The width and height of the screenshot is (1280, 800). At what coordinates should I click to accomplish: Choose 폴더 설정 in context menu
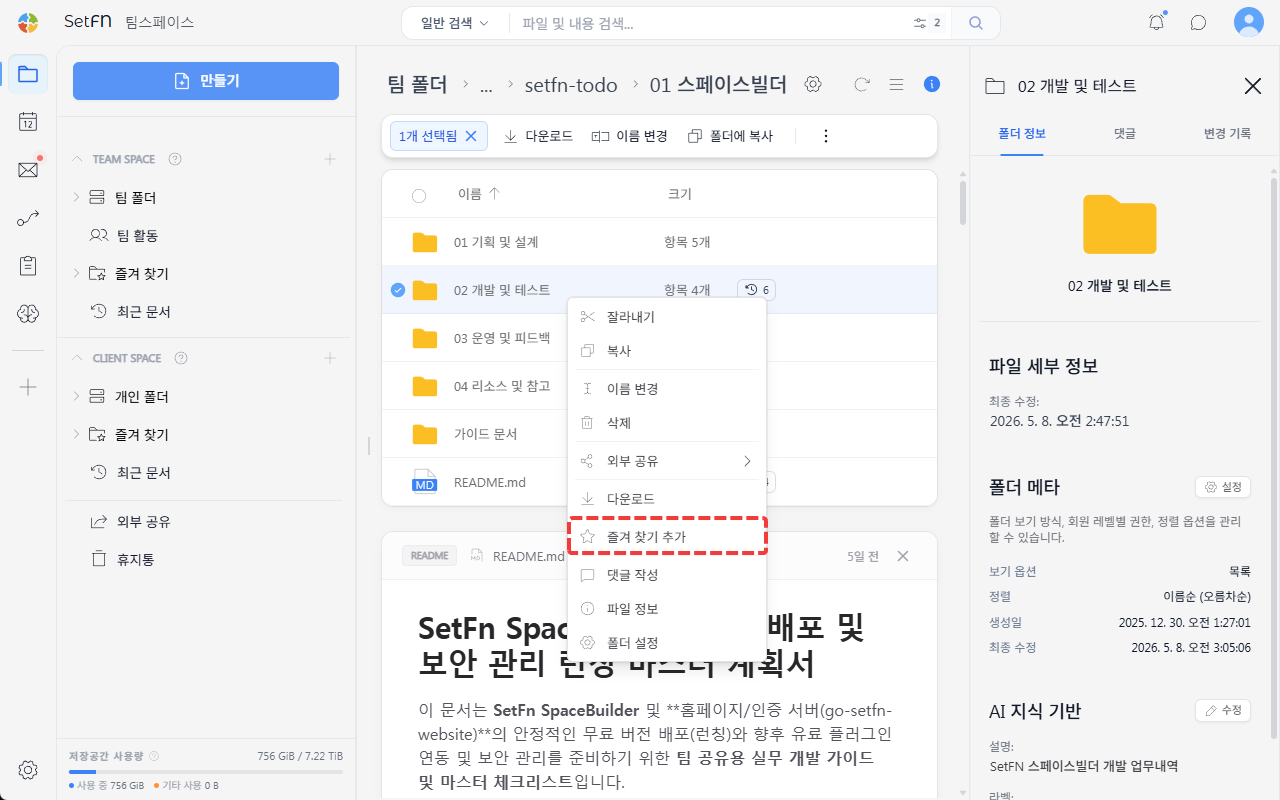(667, 642)
